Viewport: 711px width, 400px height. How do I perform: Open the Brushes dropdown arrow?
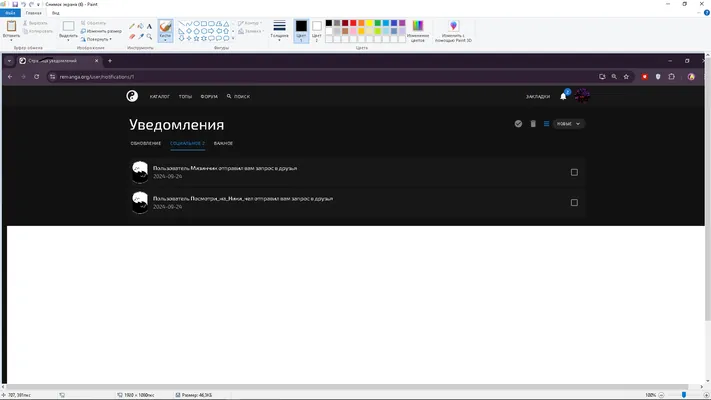[166, 40]
